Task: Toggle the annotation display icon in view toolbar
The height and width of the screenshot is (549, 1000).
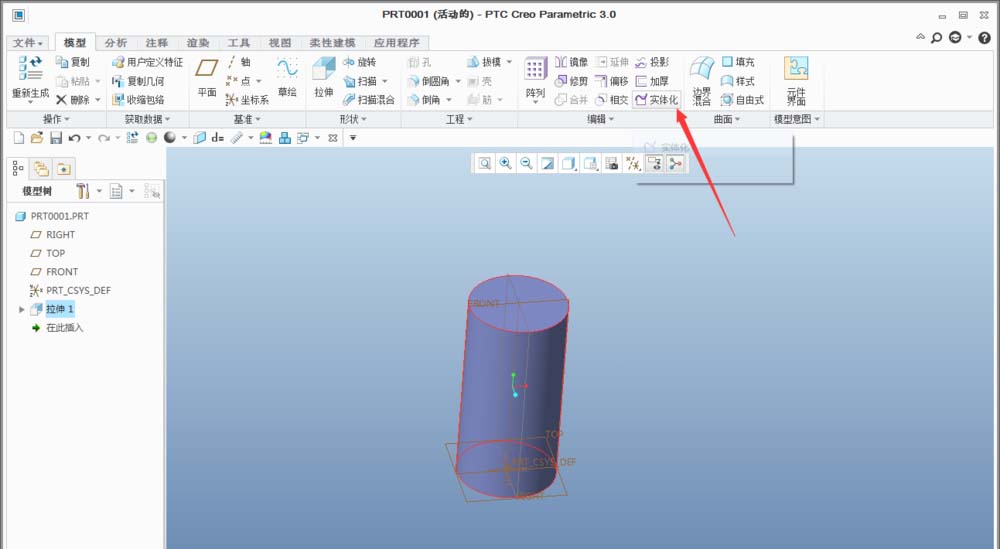Action: point(654,164)
